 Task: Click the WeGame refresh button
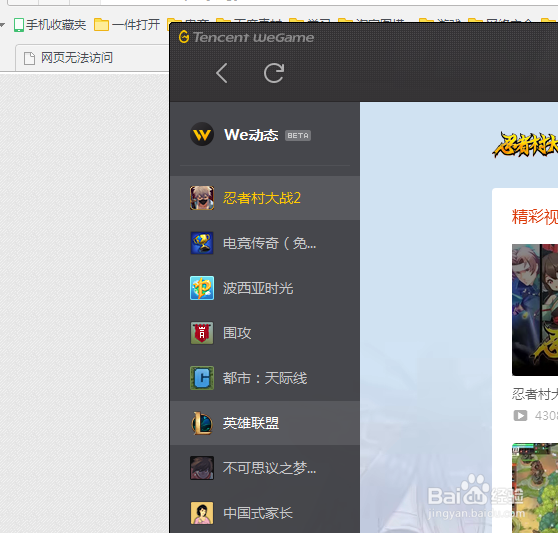click(x=274, y=73)
